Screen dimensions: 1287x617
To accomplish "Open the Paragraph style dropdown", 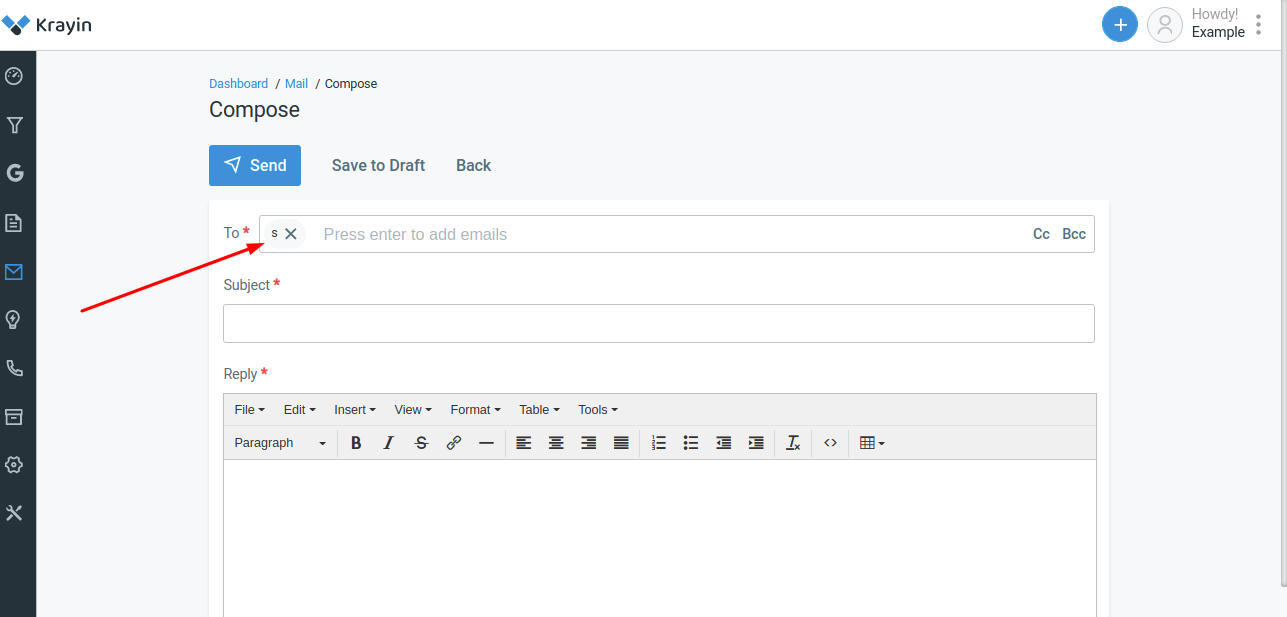I will tap(279, 442).
